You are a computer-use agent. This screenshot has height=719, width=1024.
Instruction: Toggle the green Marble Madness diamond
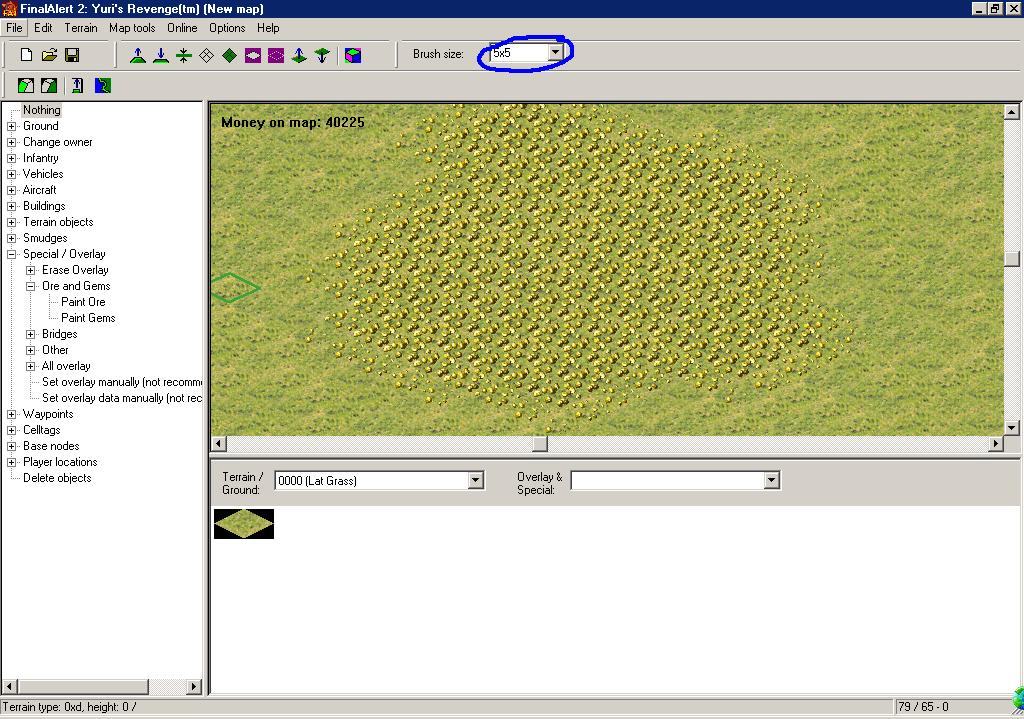pyautogui.click(x=230, y=55)
